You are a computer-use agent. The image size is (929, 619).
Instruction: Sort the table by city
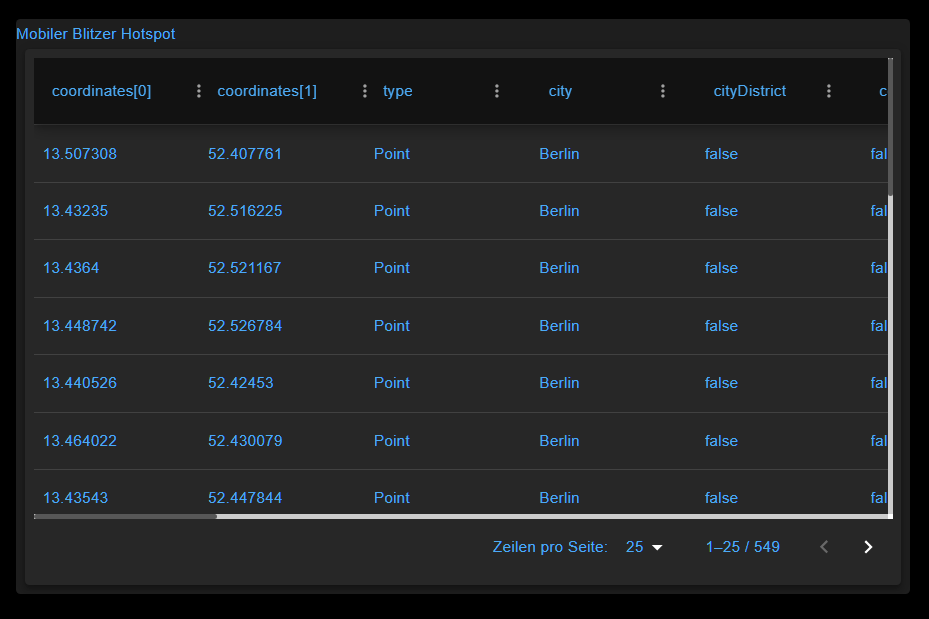pyautogui.click(x=559, y=90)
